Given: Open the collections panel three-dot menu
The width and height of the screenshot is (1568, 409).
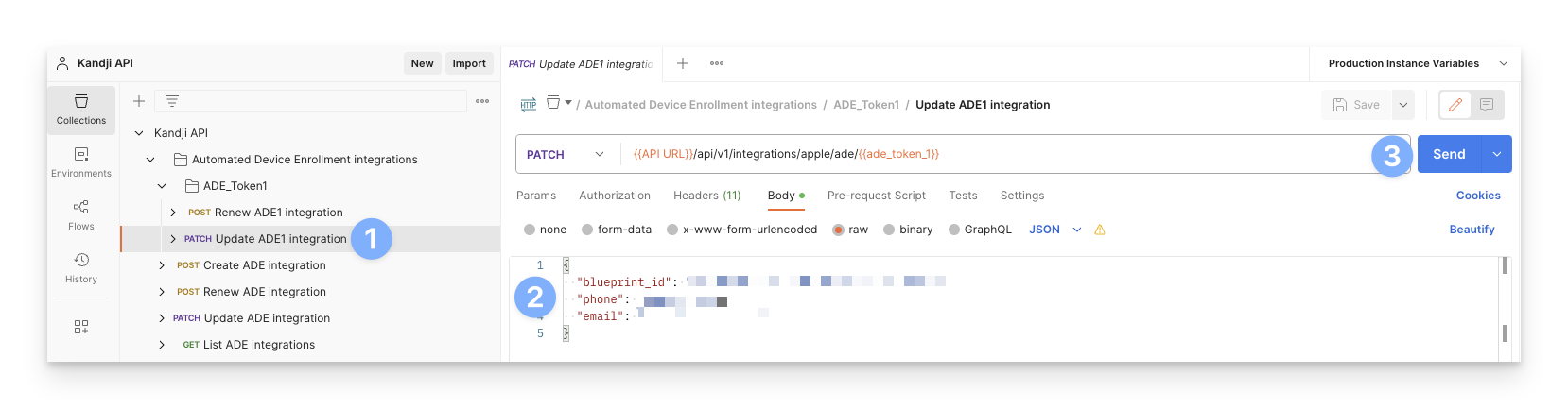Looking at the screenshot, I should (x=482, y=101).
